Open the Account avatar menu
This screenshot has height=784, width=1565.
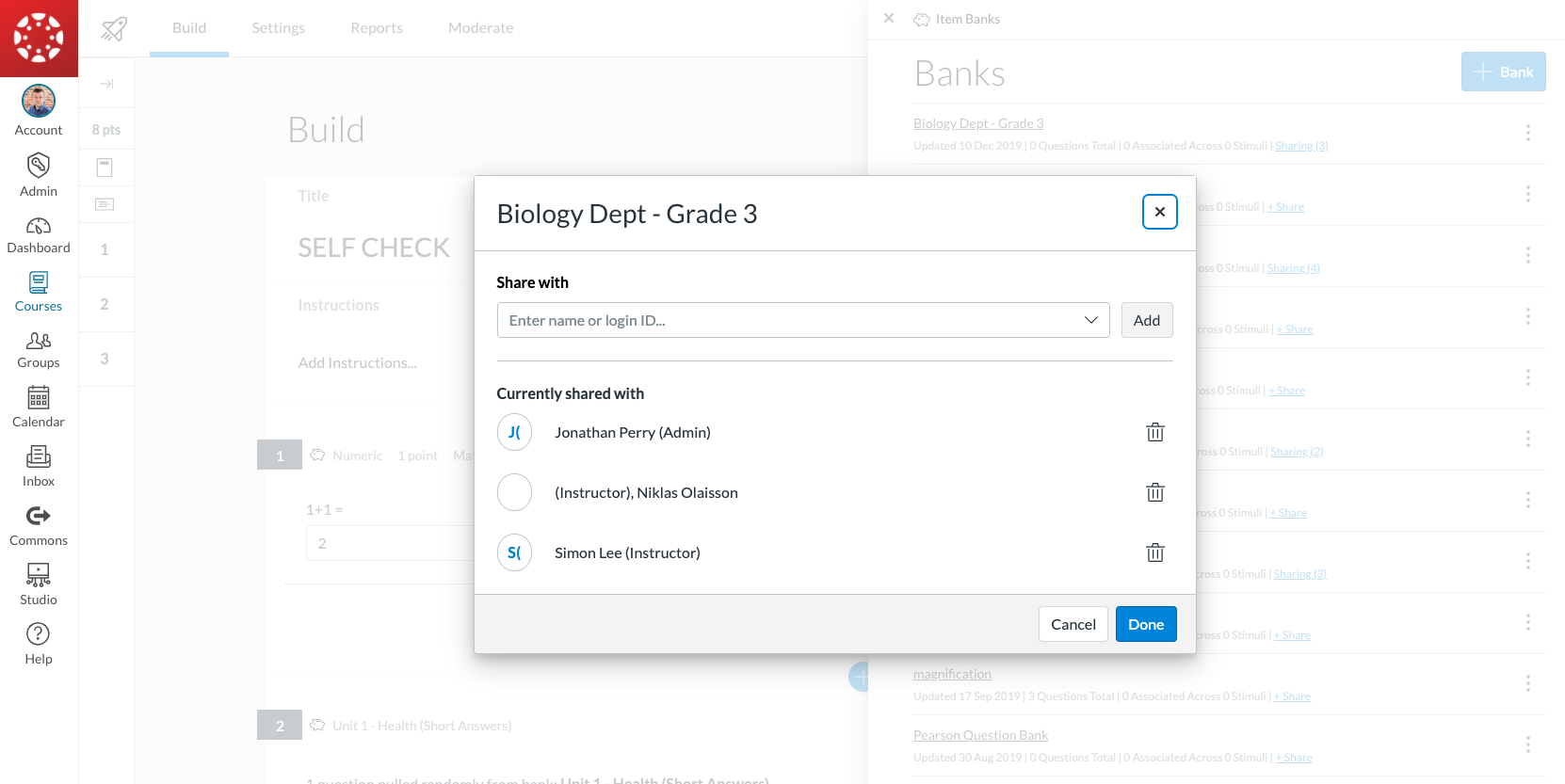39,111
